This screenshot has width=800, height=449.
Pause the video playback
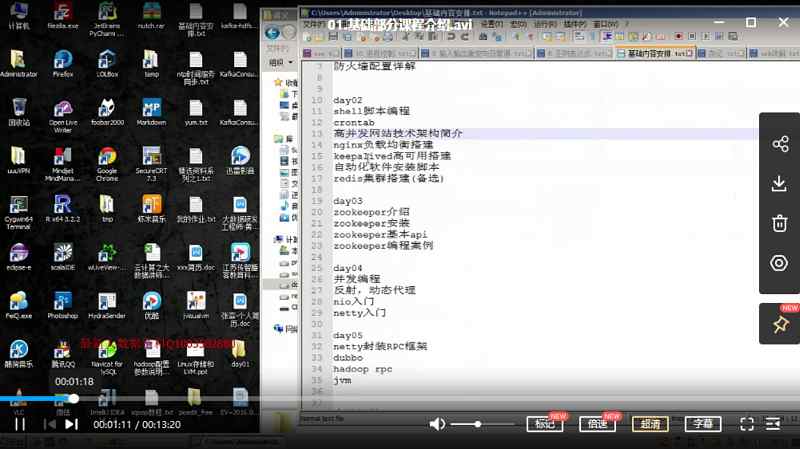pos(19,424)
